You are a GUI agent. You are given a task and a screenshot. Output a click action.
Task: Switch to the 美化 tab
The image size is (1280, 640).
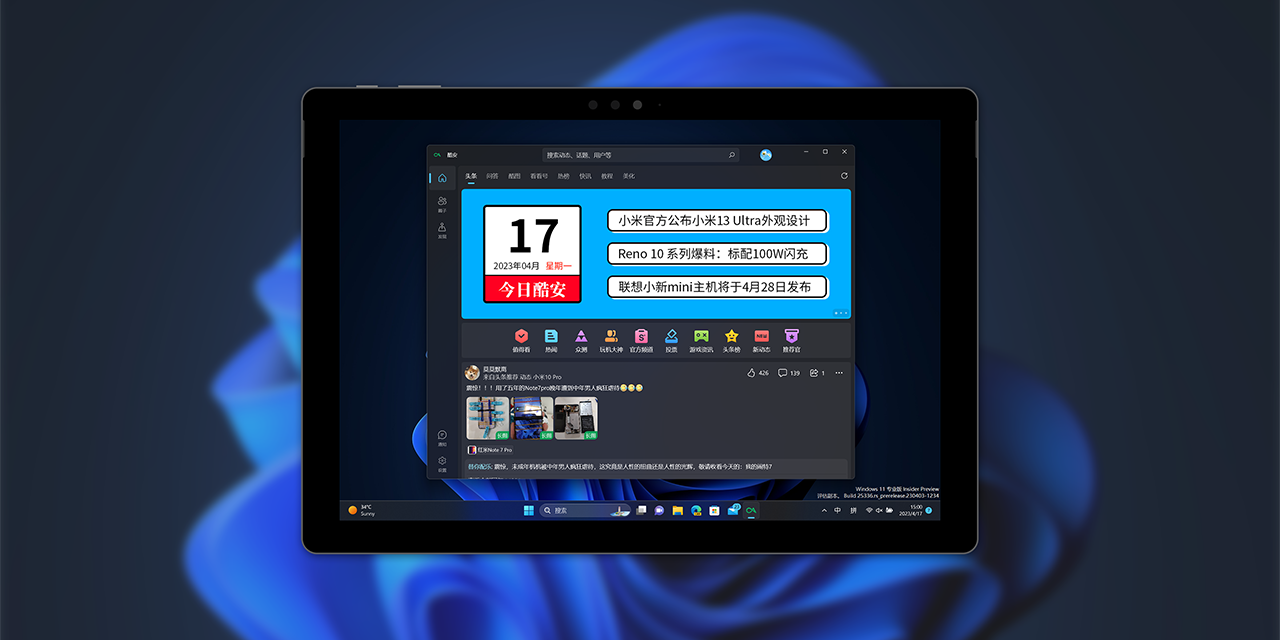point(629,176)
